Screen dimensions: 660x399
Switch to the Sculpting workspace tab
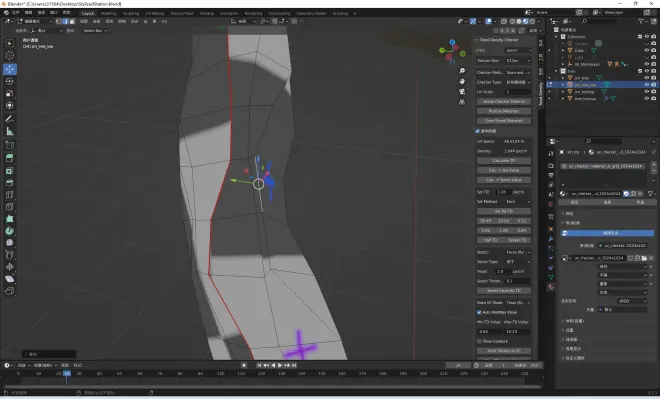[x=131, y=13]
